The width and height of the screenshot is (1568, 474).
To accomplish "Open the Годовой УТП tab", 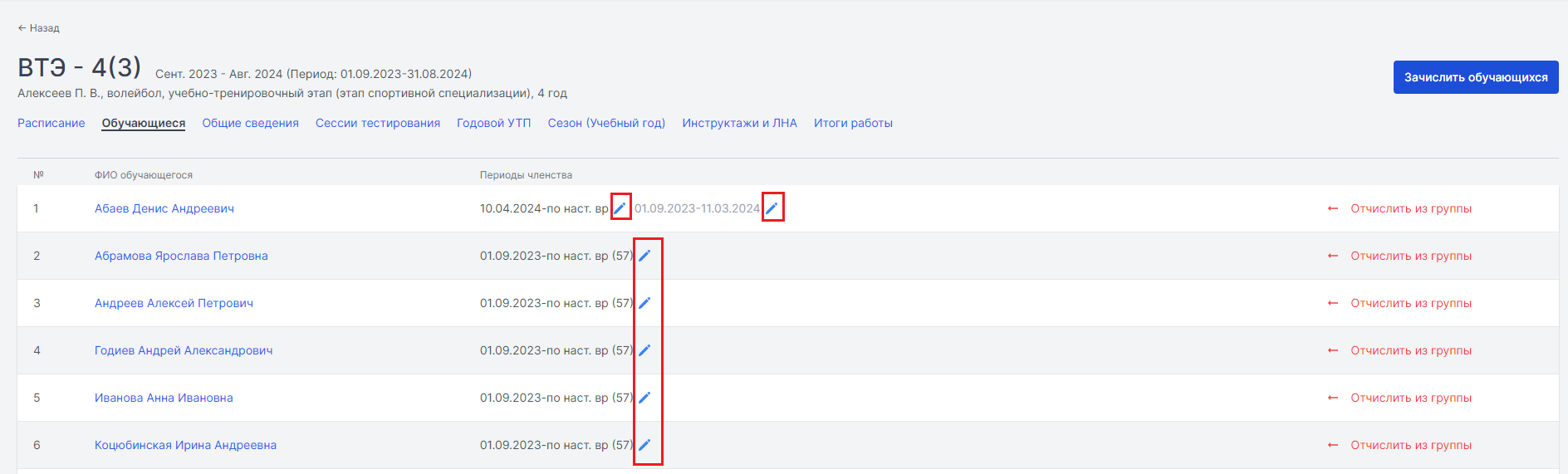I will [x=494, y=123].
